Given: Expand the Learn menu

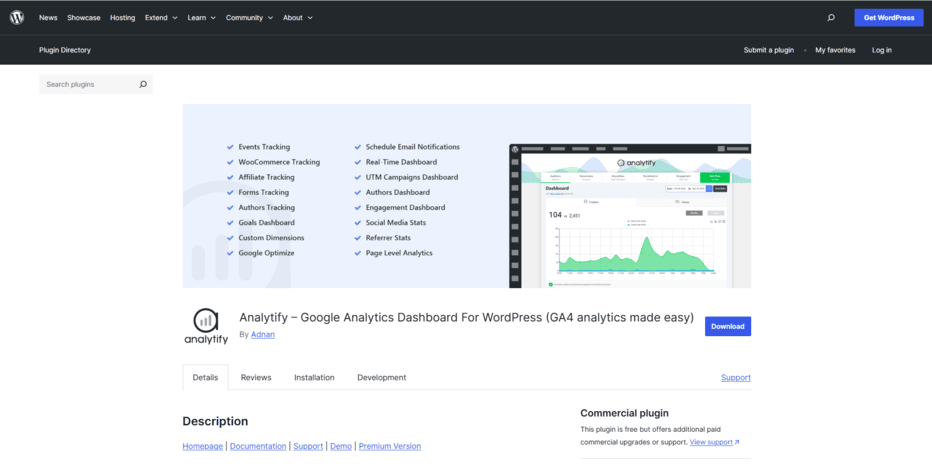Looking at the screenshot, I should [x=201, y=18].
